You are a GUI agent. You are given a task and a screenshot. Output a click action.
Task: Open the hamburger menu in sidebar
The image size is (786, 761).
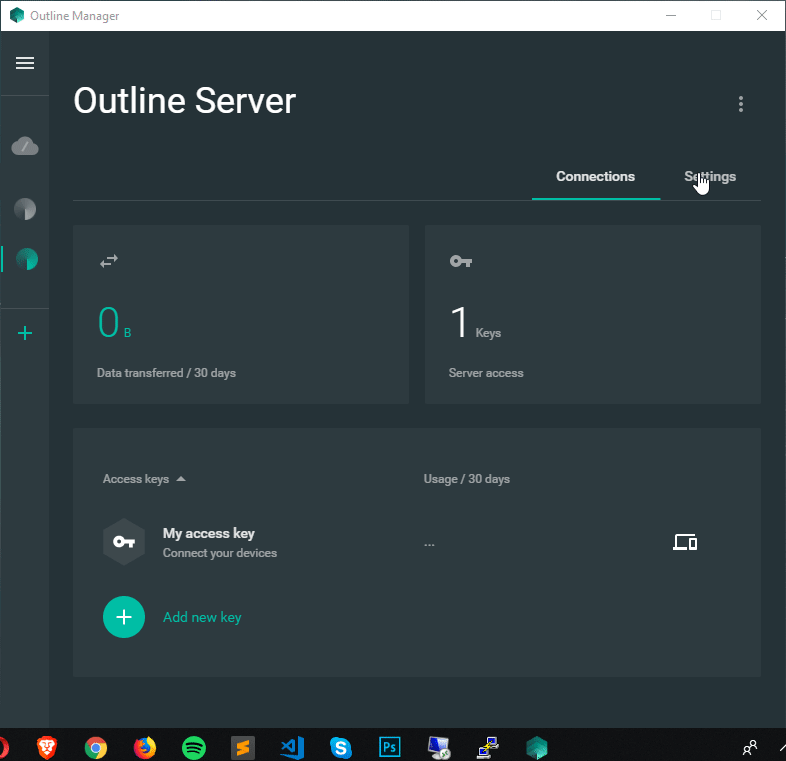(25, 63)
